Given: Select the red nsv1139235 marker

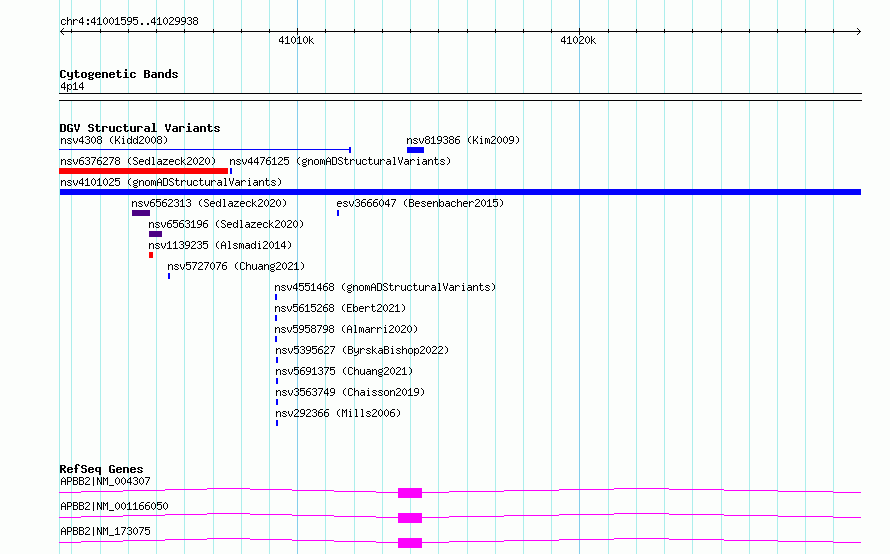Looking at the screenshot, I should tap(151, 255).
